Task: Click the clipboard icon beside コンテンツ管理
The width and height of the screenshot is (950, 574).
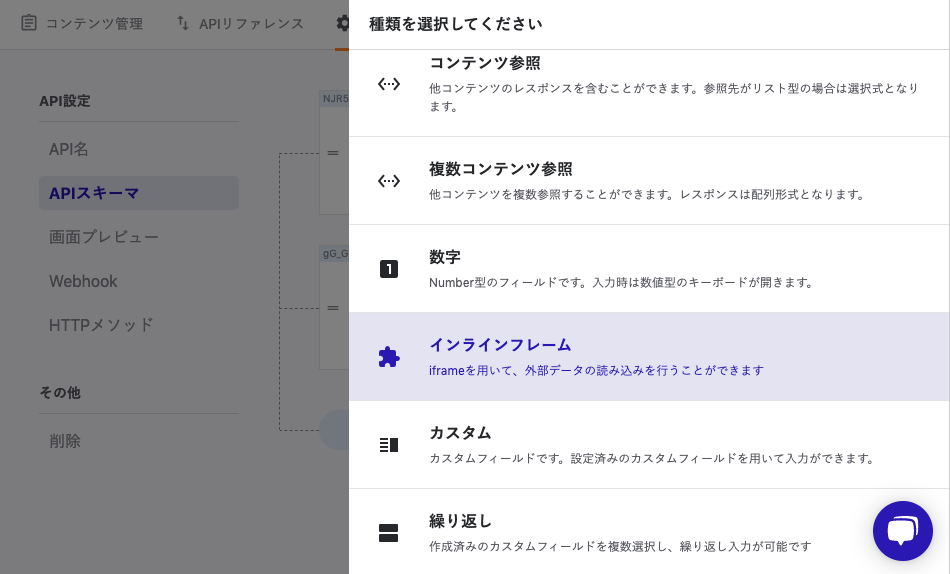Action: (x=29, y=23)
